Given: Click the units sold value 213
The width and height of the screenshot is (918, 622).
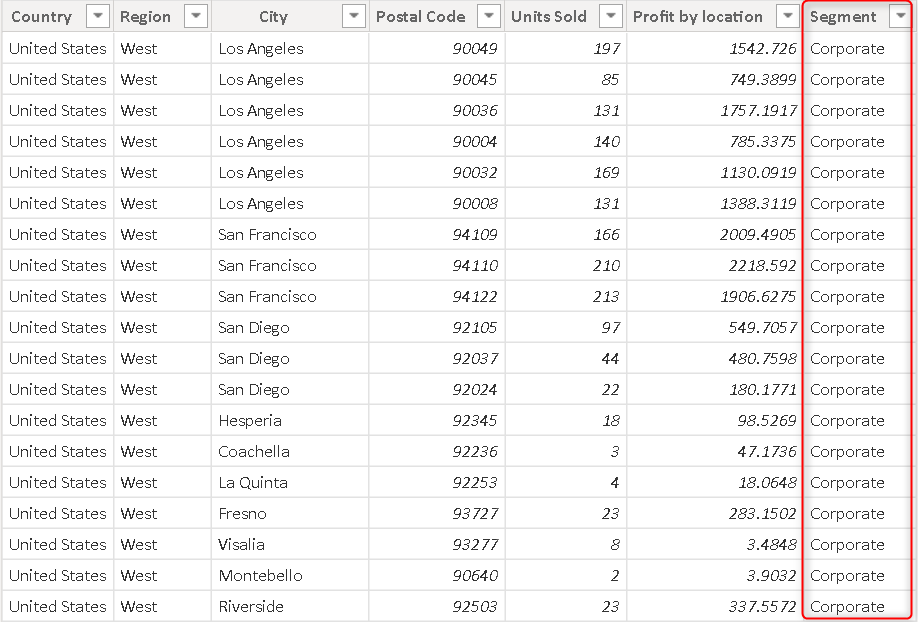Looking at the screenshot, I should 606,296.
